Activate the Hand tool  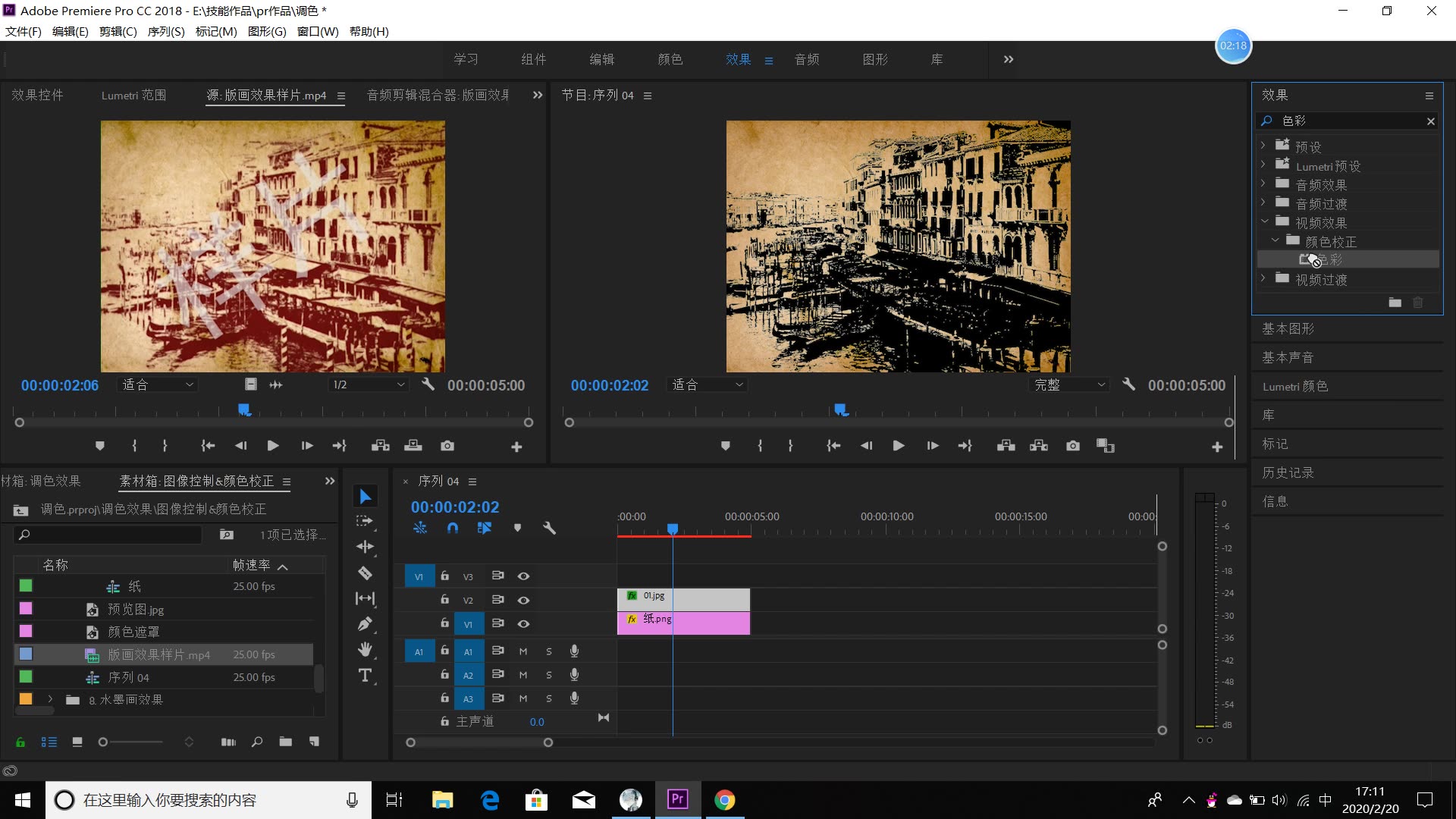(365, 648)
